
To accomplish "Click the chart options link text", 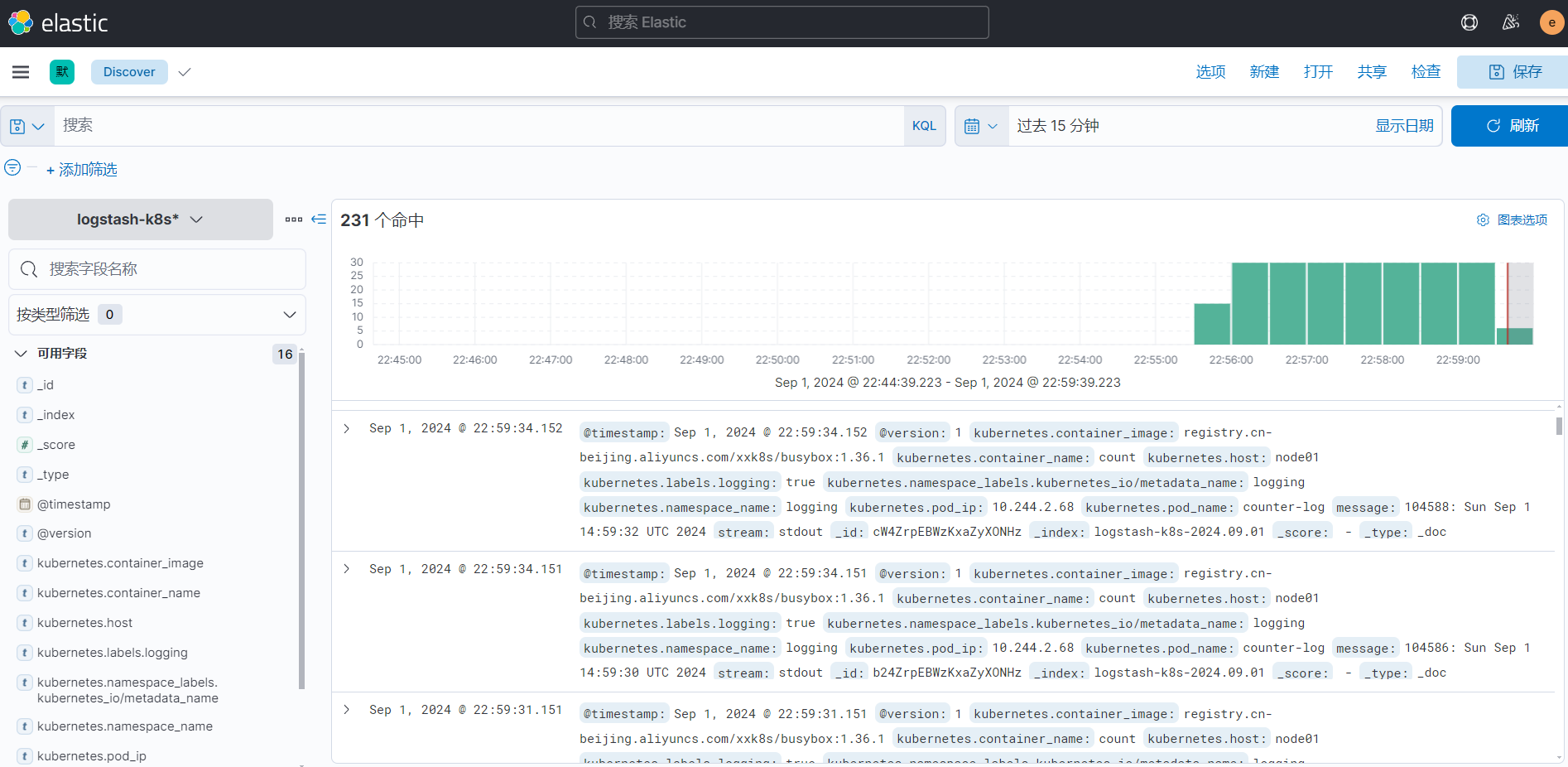I will 1522,219.
